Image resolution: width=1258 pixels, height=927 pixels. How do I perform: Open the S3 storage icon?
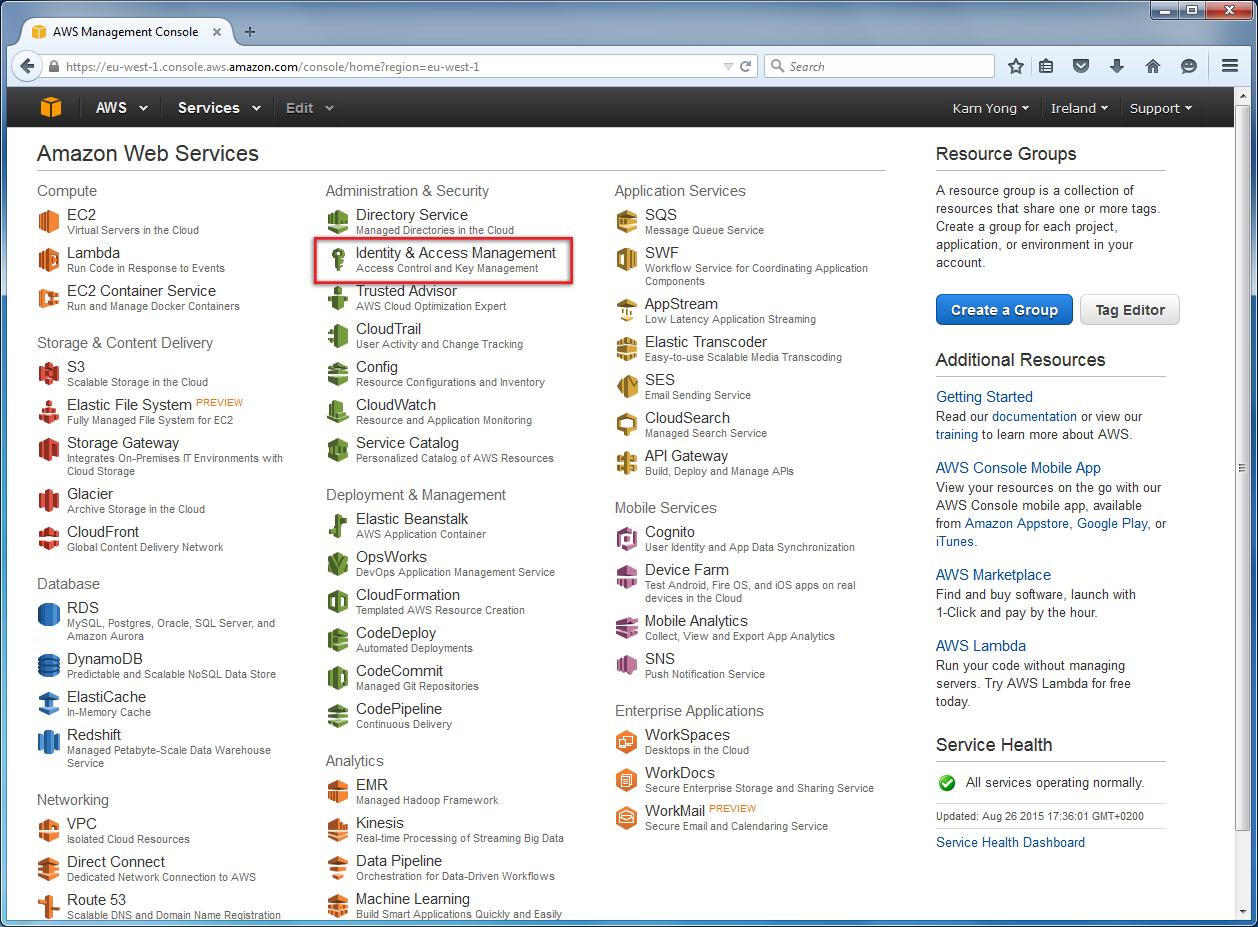(49, 373)
